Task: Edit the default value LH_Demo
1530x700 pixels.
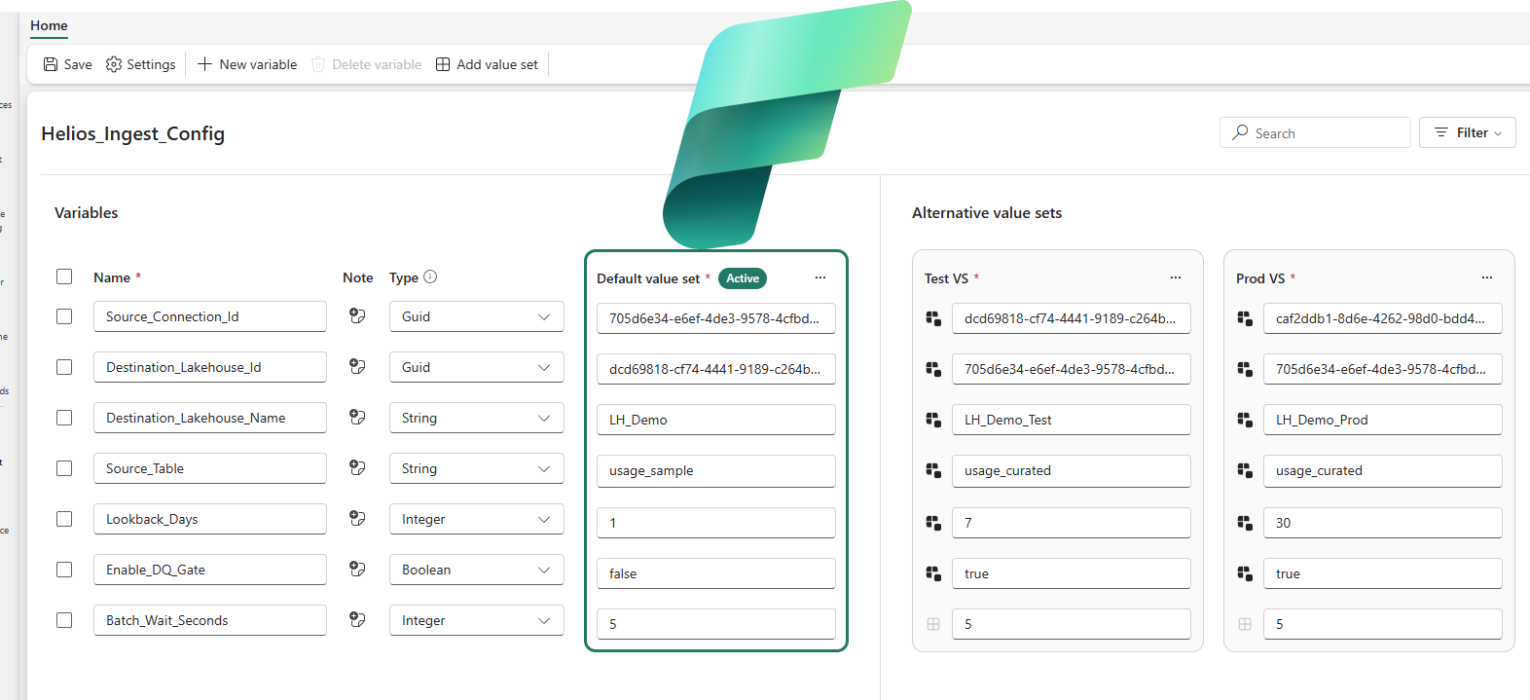Action: tap(716, 420)
